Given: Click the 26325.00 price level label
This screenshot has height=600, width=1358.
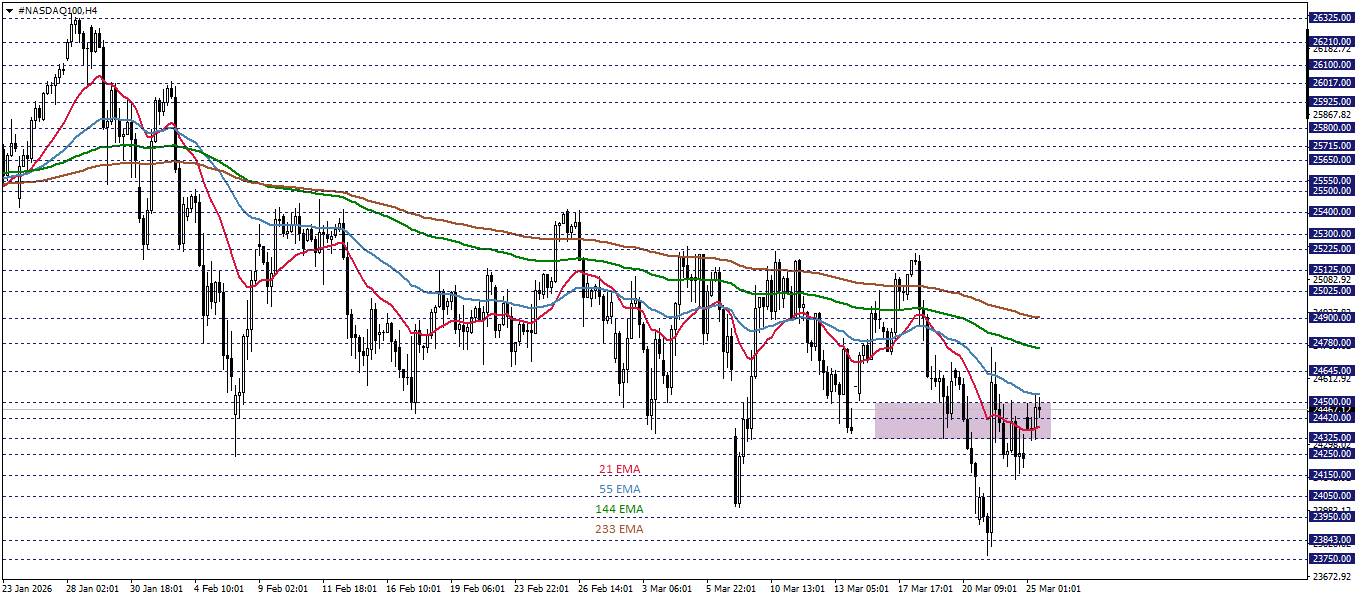Looking at the screenshot, I should [1331, 17].
